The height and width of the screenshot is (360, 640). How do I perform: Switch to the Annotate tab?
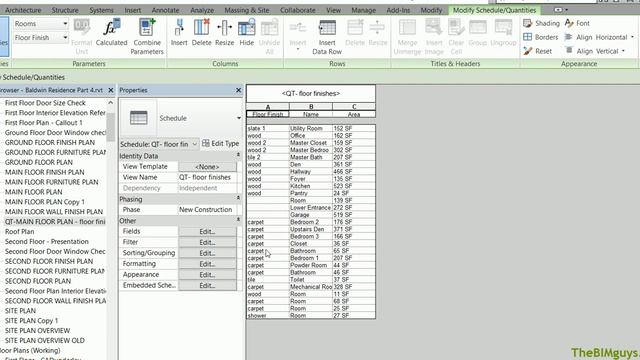[165, 10]
